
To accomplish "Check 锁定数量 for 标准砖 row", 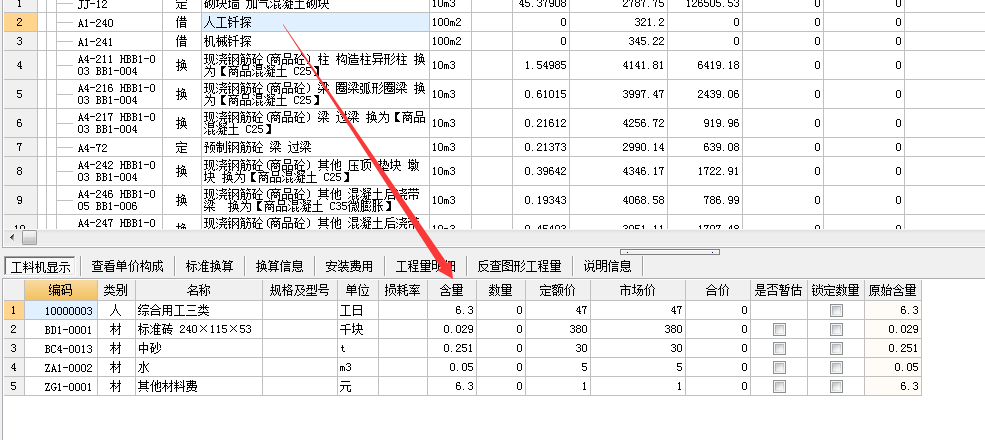I will tap(836, 329).
